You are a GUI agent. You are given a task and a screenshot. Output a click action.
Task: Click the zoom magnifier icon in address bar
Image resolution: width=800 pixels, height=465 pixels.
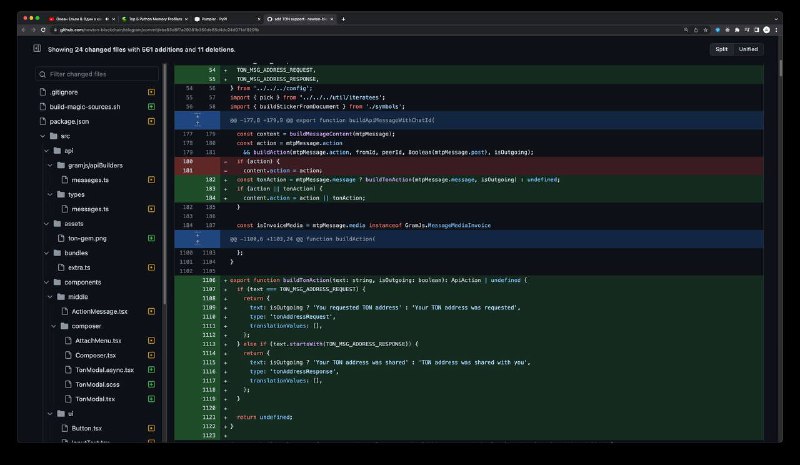(x=686, y=30)
